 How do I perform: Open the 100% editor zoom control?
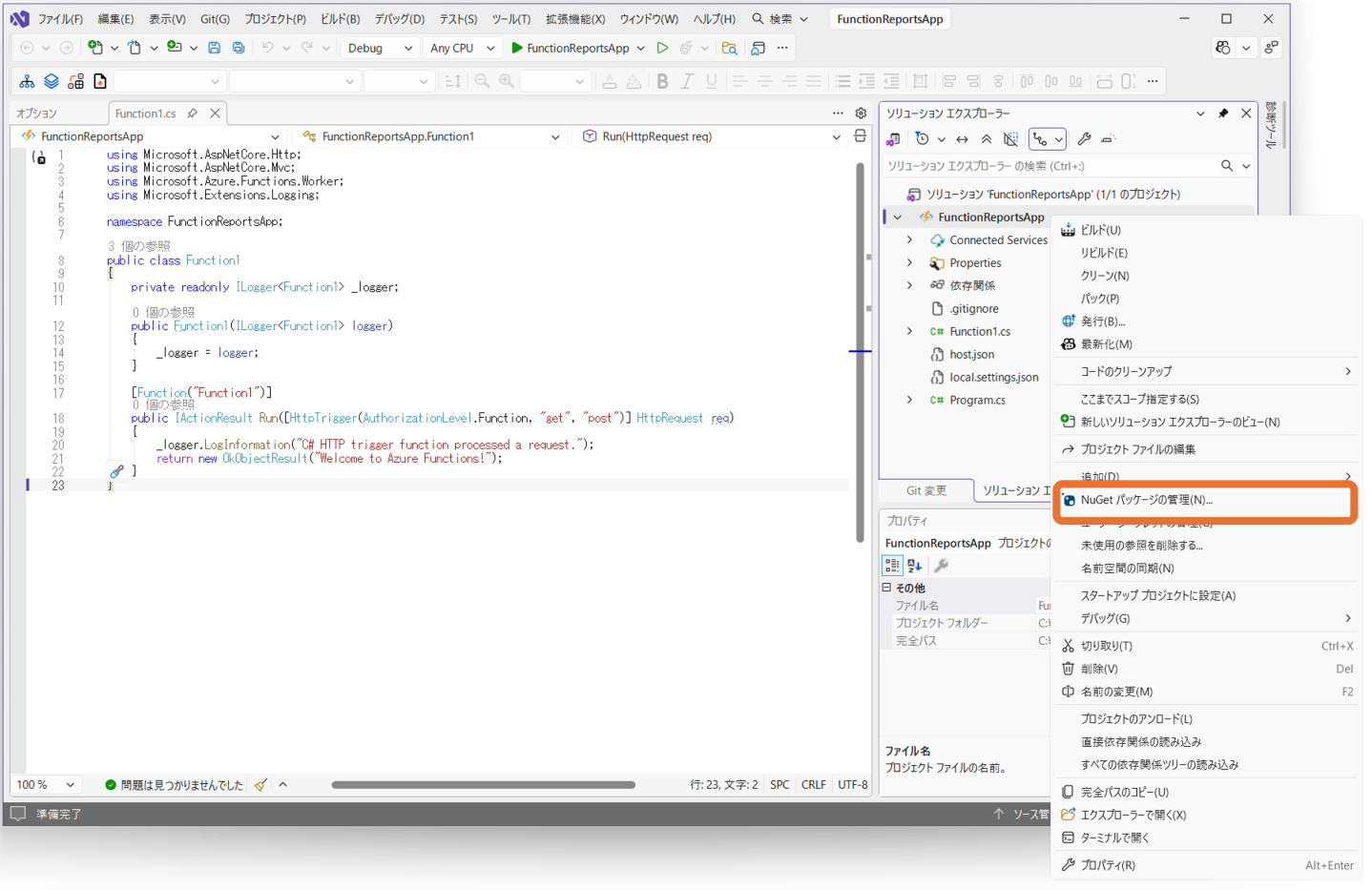coord(44,784)
